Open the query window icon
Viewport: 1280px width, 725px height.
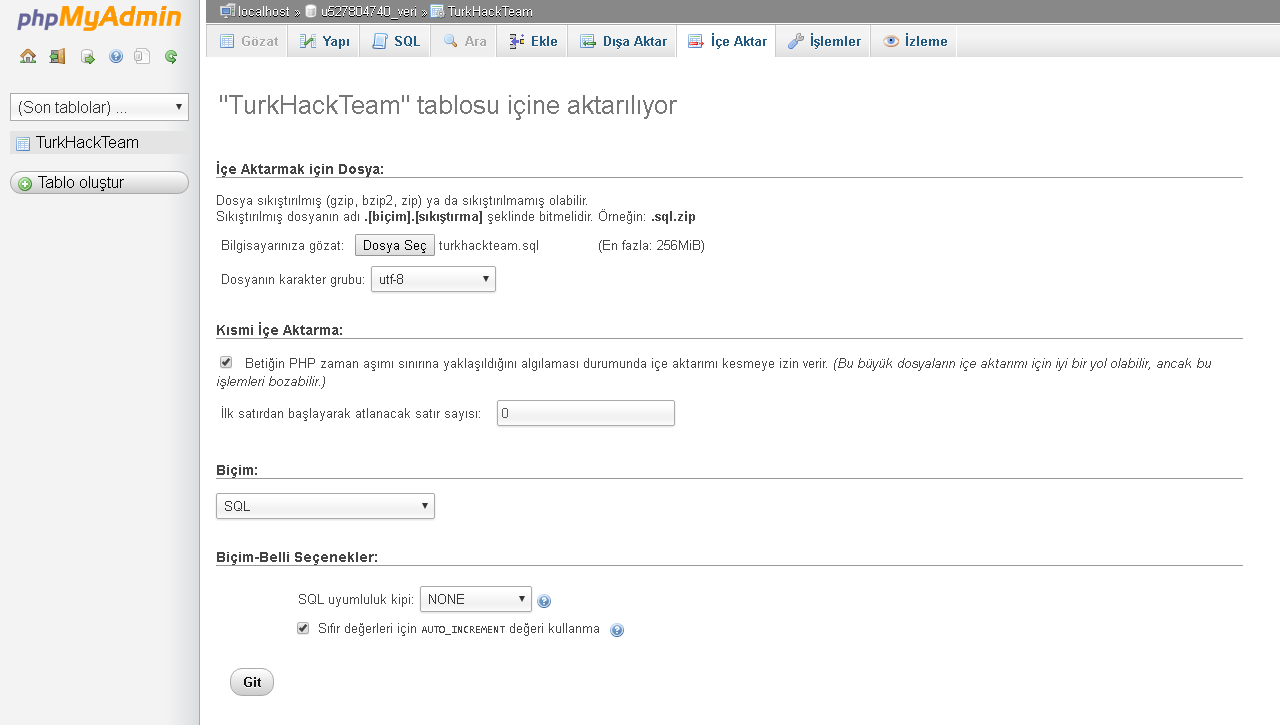(87, 57)
